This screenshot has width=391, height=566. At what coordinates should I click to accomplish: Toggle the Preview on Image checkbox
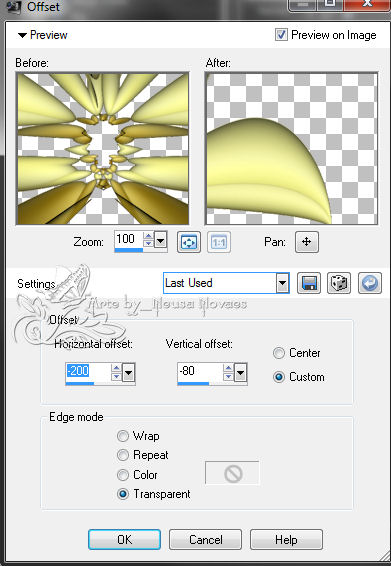(x=281, y=35)
